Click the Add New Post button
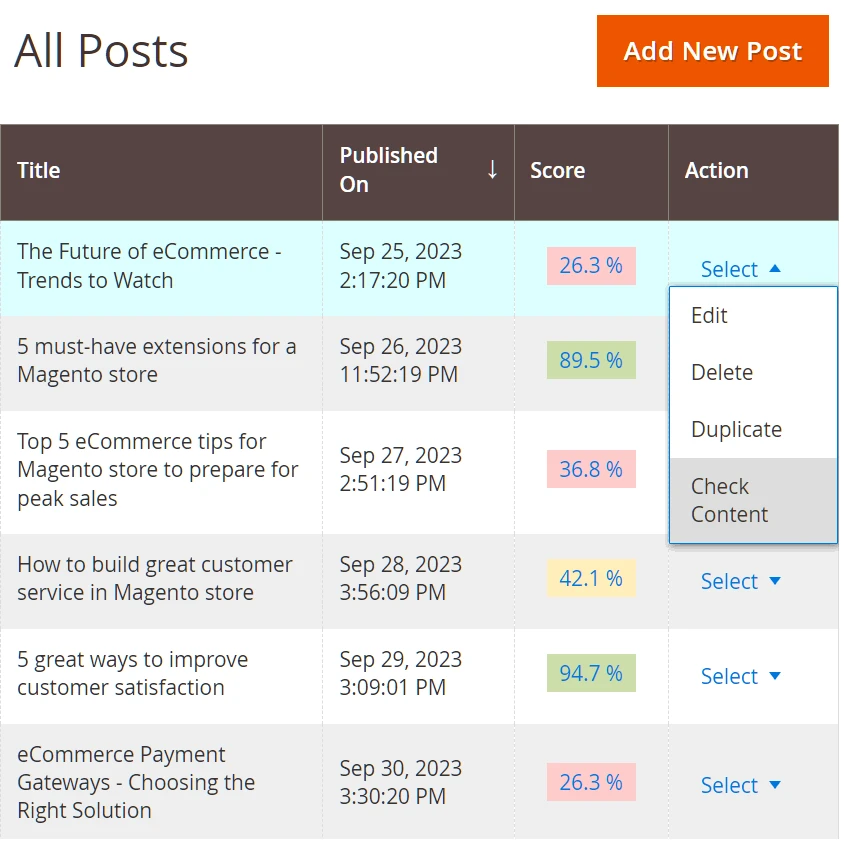Screen dimensions: 852x846 712,51
